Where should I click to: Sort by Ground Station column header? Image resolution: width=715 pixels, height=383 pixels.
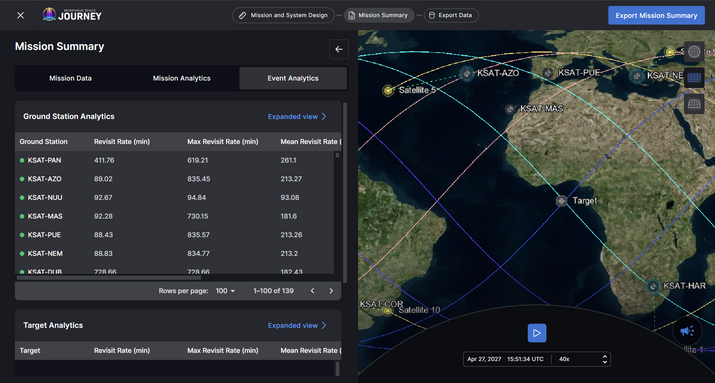[x=43, y=141]
